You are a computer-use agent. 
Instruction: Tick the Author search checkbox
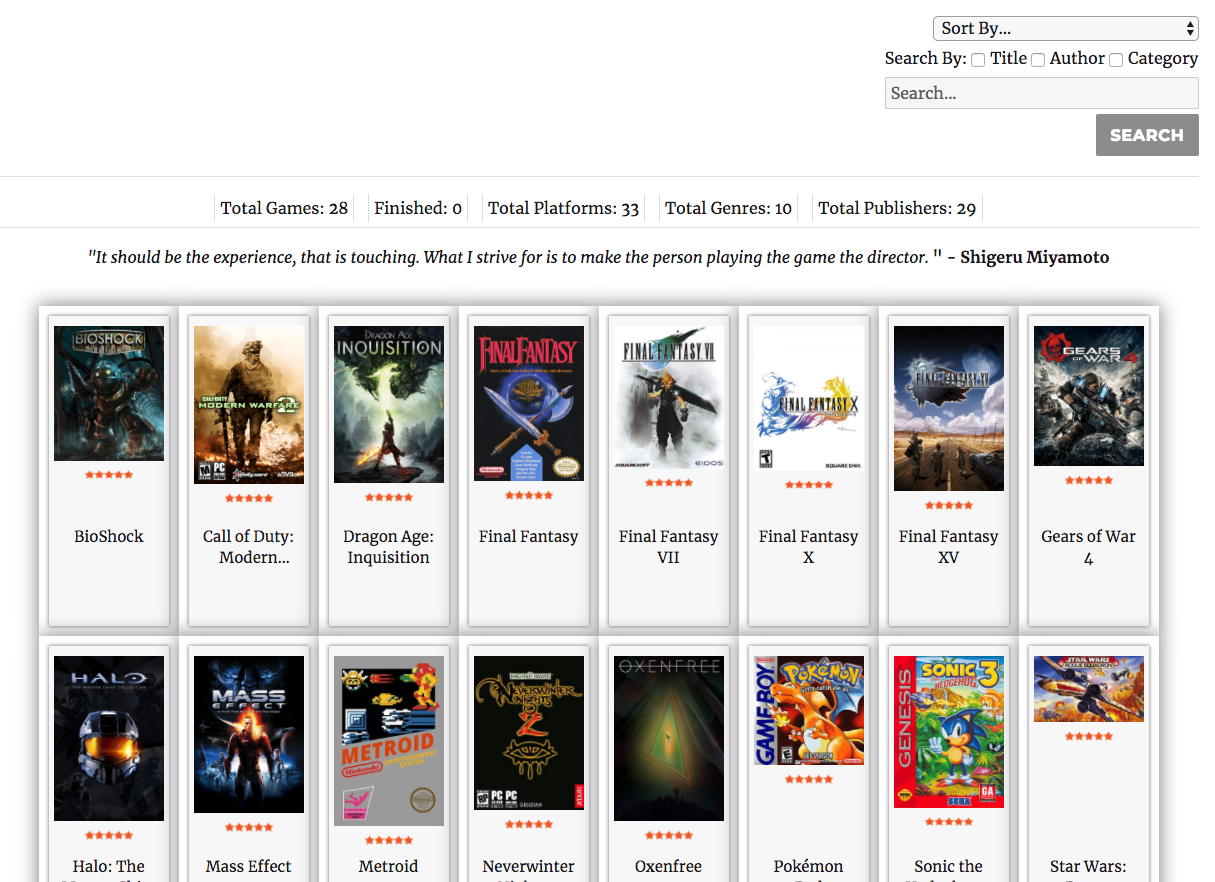[1038, 60]
